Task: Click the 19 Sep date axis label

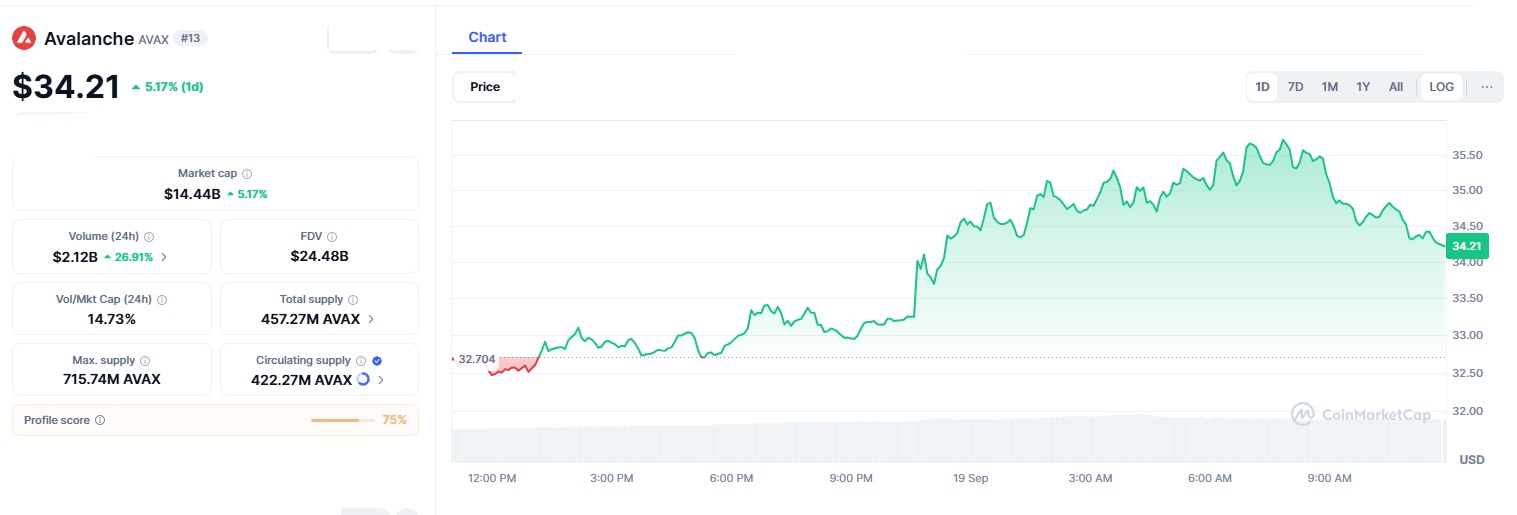Action: point(970,478)
